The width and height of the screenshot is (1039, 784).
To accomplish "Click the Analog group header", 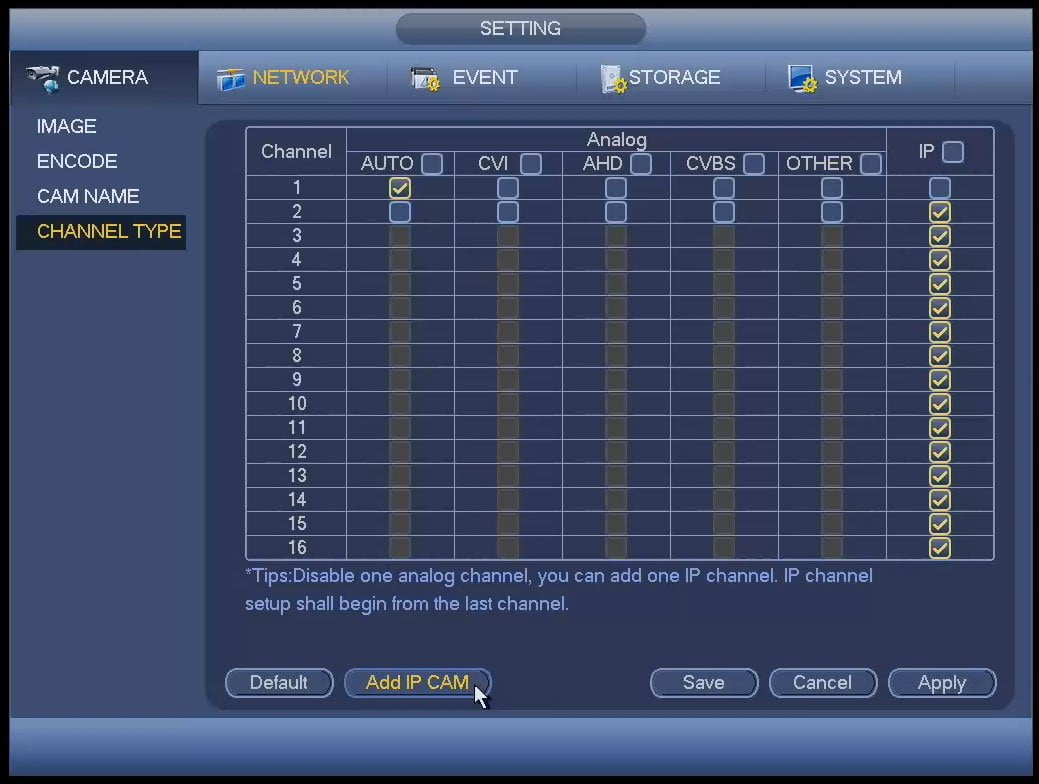I will (x=616, y=140).
